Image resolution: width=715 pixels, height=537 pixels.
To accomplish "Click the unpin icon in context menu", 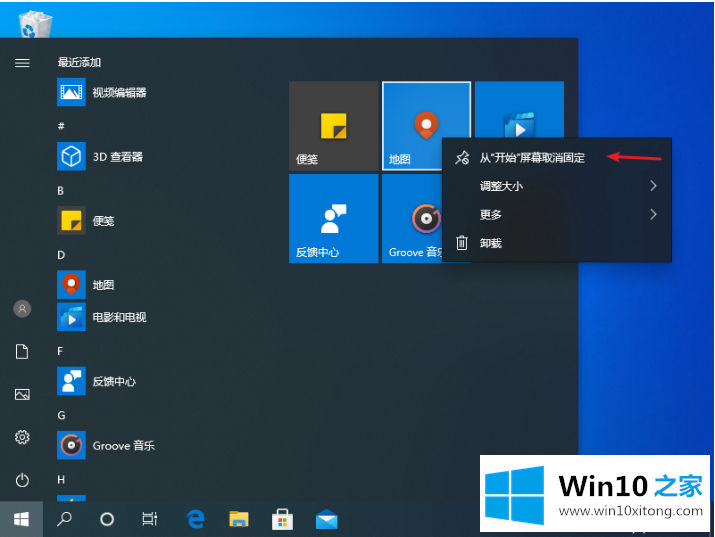I will pos(462,158).
